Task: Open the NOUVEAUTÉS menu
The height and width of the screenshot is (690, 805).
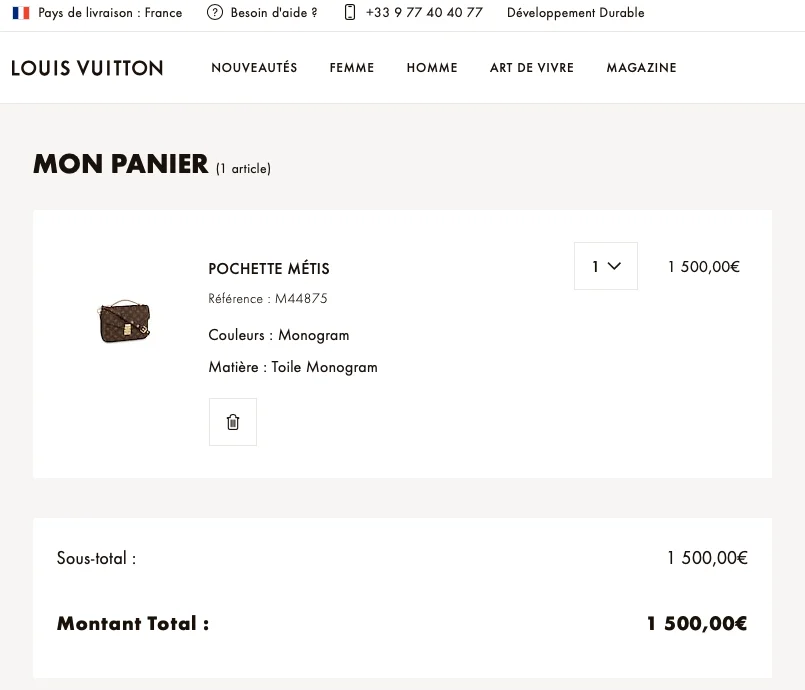Action: (x=253, y=67)
